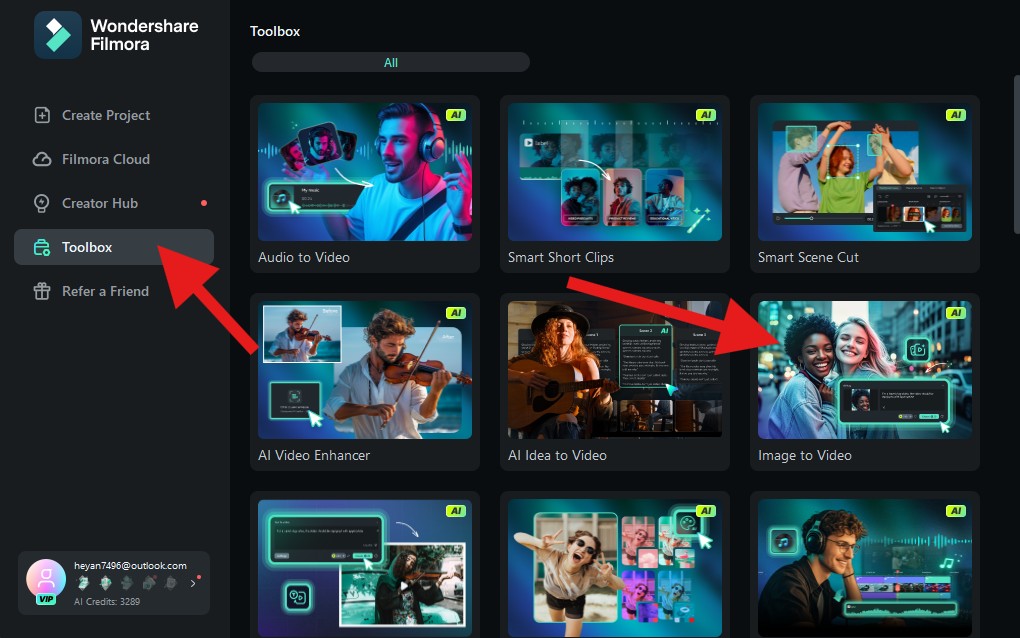Screen dimensions: 1020x638
Task: Click the vertical scrollbar on the right
Action: 1017,154
